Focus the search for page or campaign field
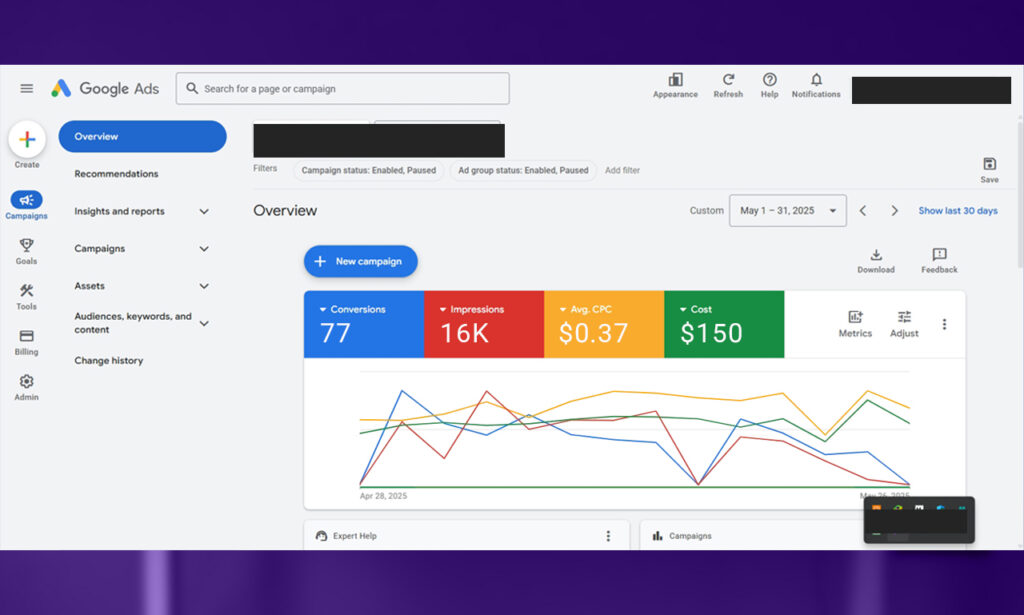1024x615 pixels. pyautogui.click(x=342, y=88)
